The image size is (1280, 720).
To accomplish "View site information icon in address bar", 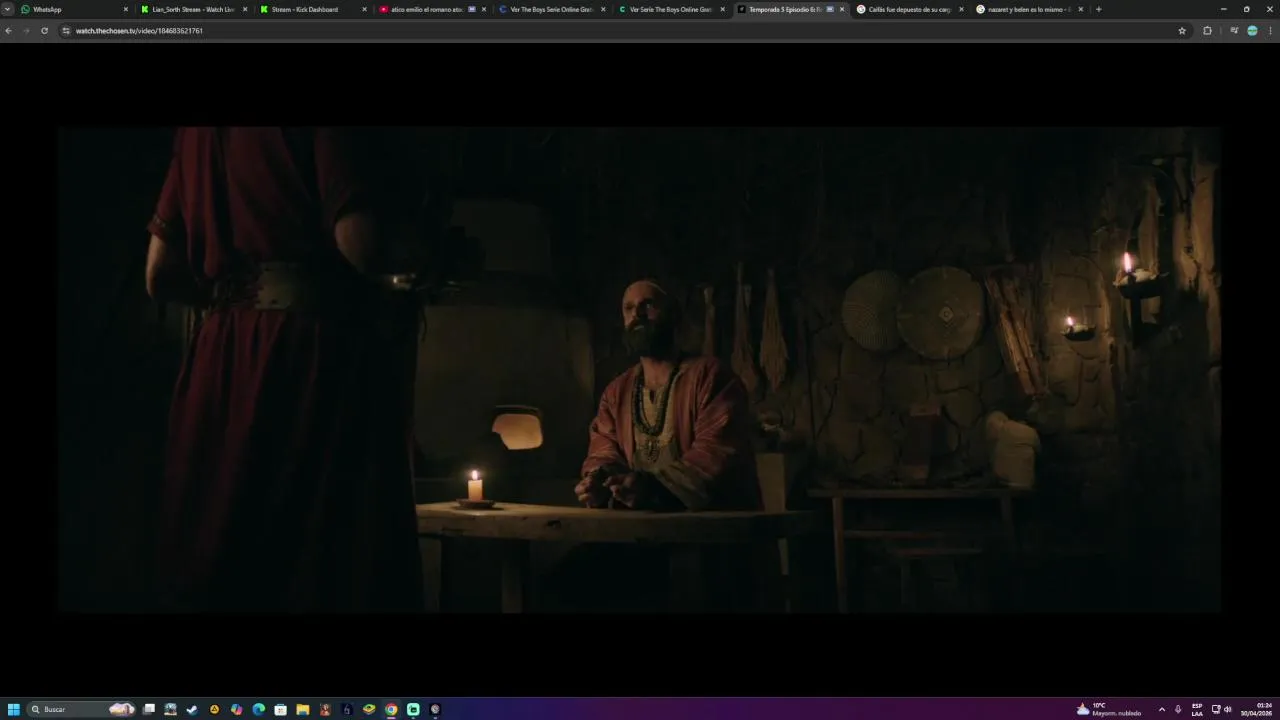I will (66, 31).
